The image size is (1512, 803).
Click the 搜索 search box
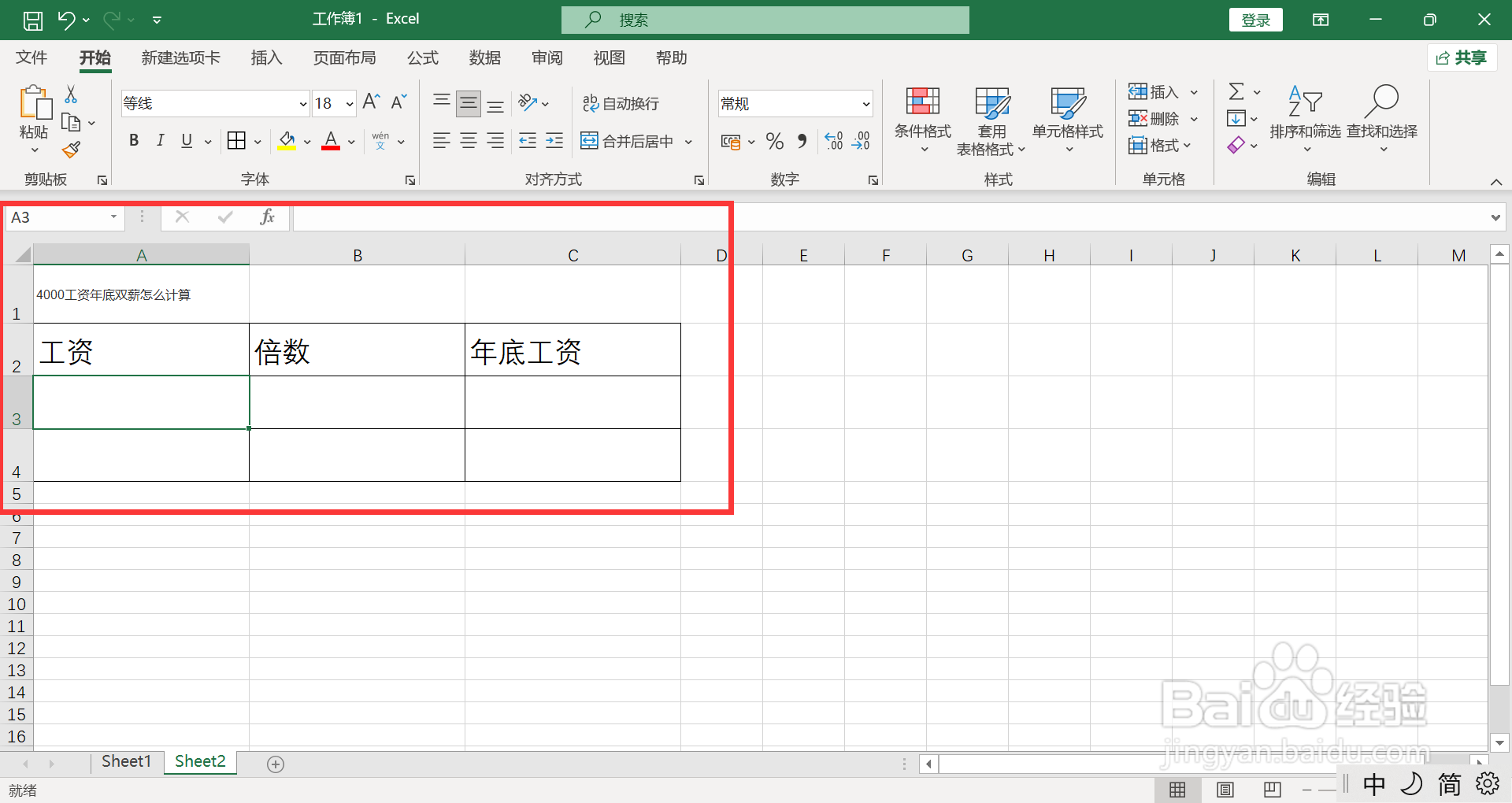point(765,20)
